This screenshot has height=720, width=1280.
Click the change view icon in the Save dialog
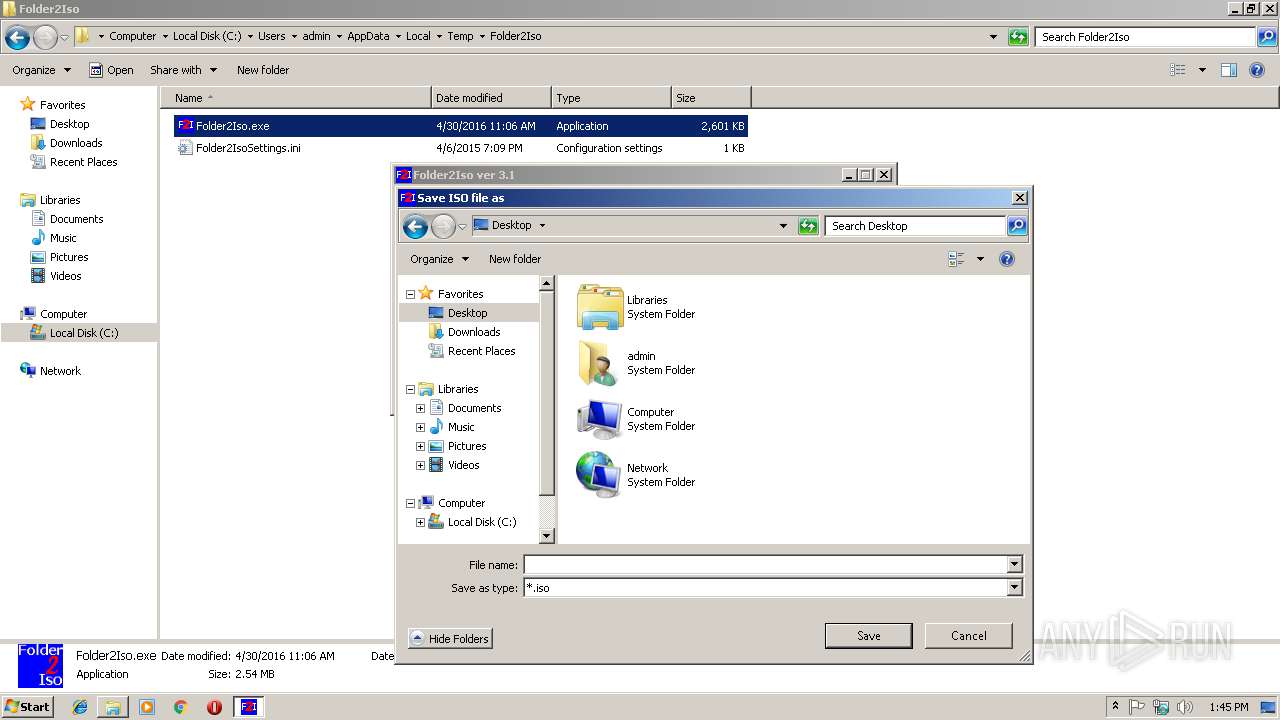click(957, 259)
